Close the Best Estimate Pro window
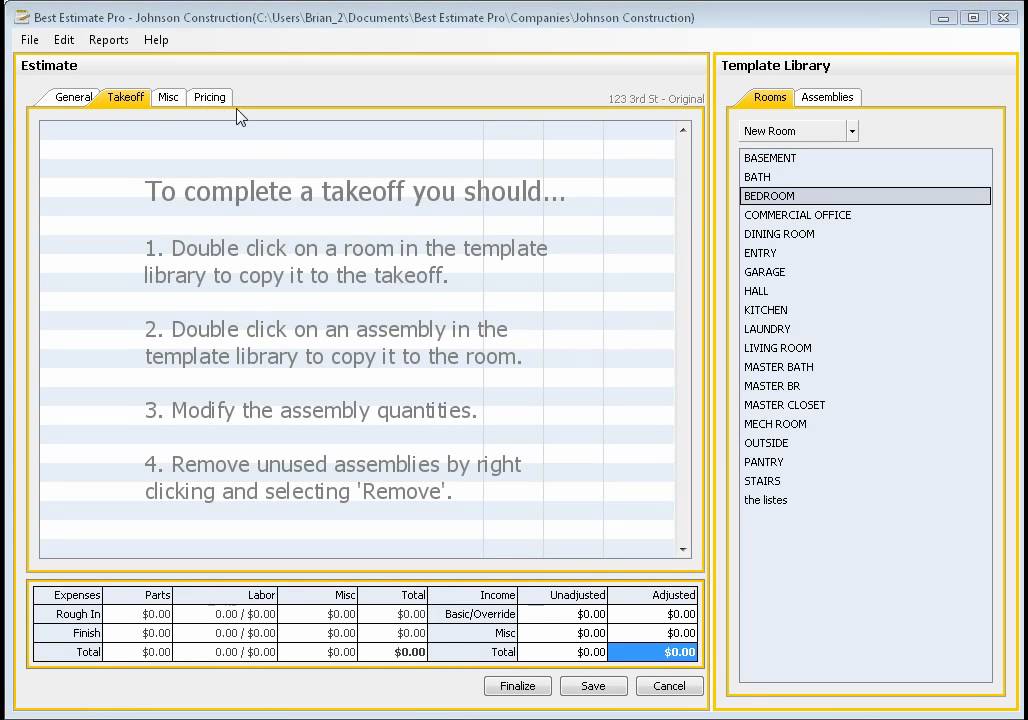This screenshot has height=720, width=1028. coord(1003,18)
